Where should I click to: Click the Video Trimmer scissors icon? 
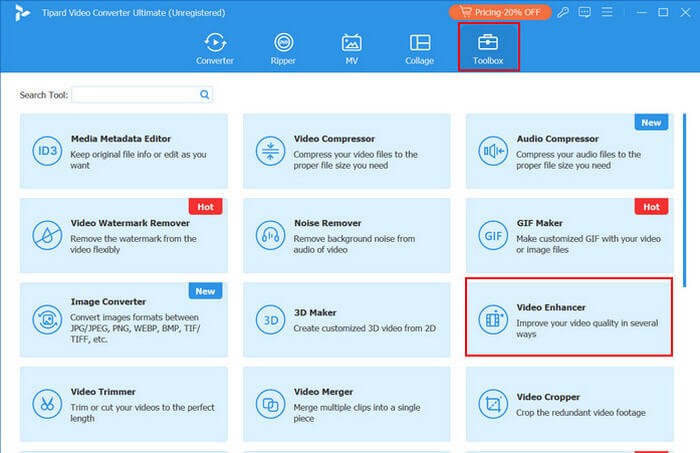point(47,404)
